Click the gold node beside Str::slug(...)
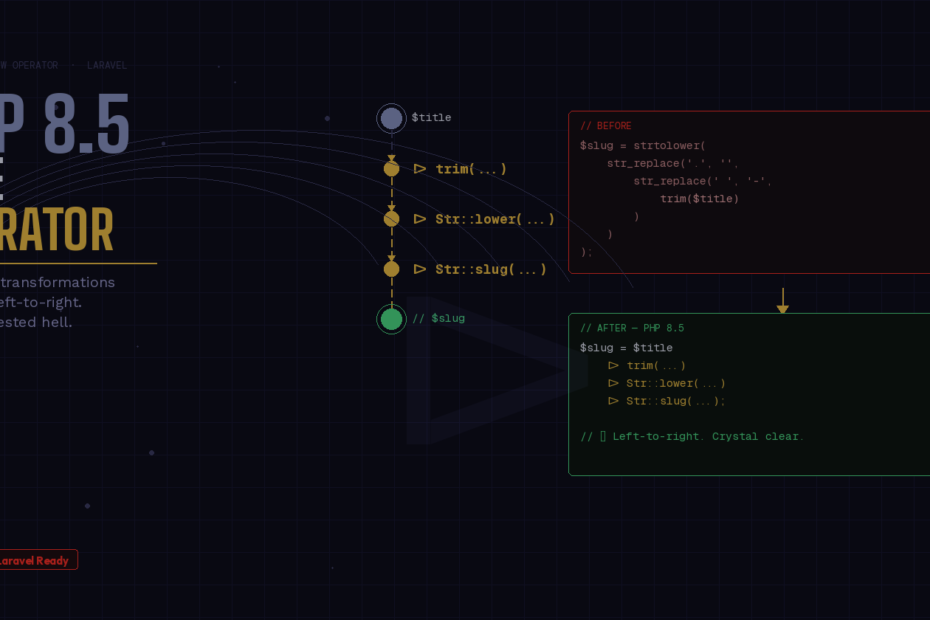Viewport: 930px width, 620px height. click(391, 269)
